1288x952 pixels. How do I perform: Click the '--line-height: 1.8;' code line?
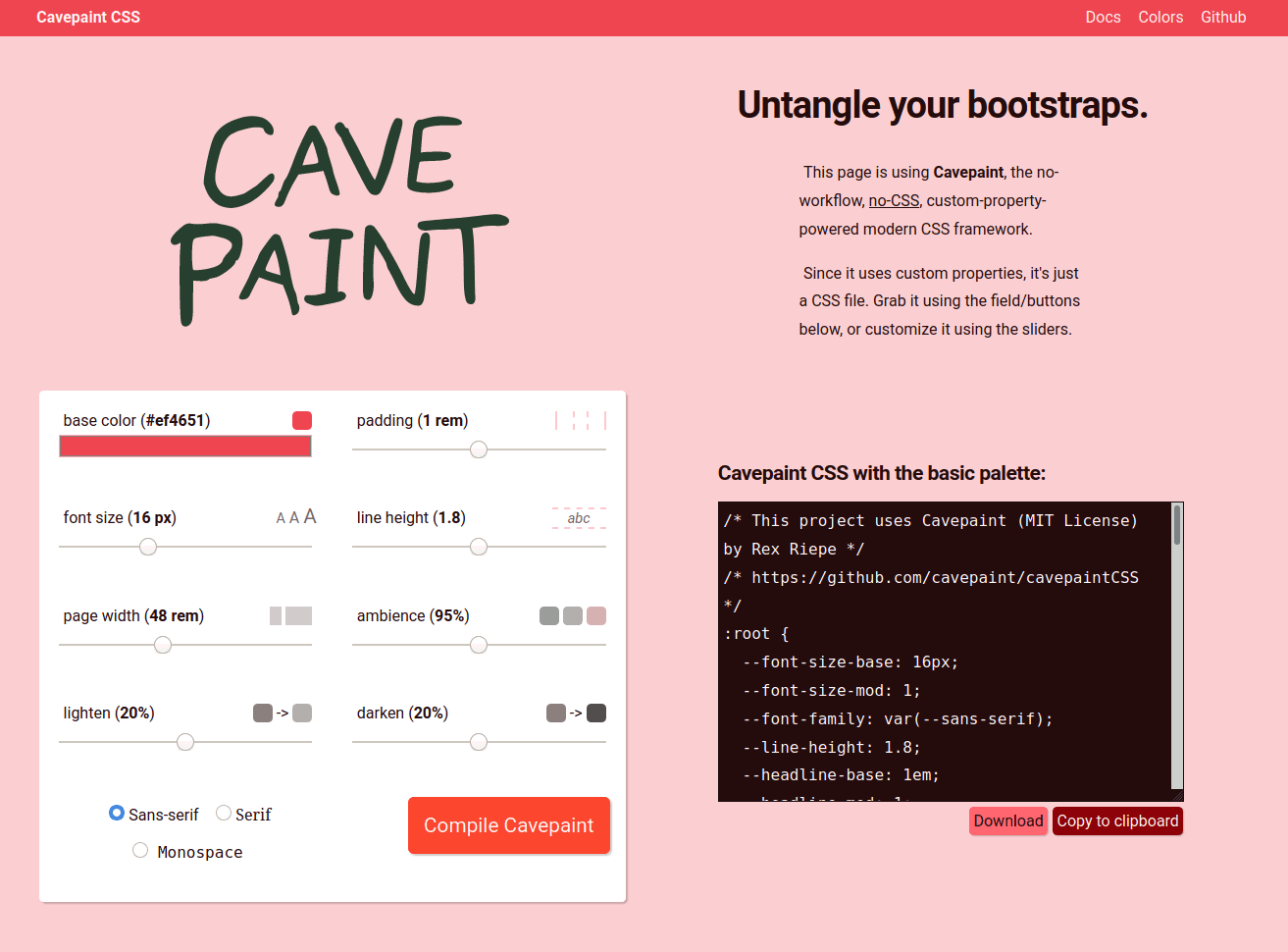pos(831,747)
